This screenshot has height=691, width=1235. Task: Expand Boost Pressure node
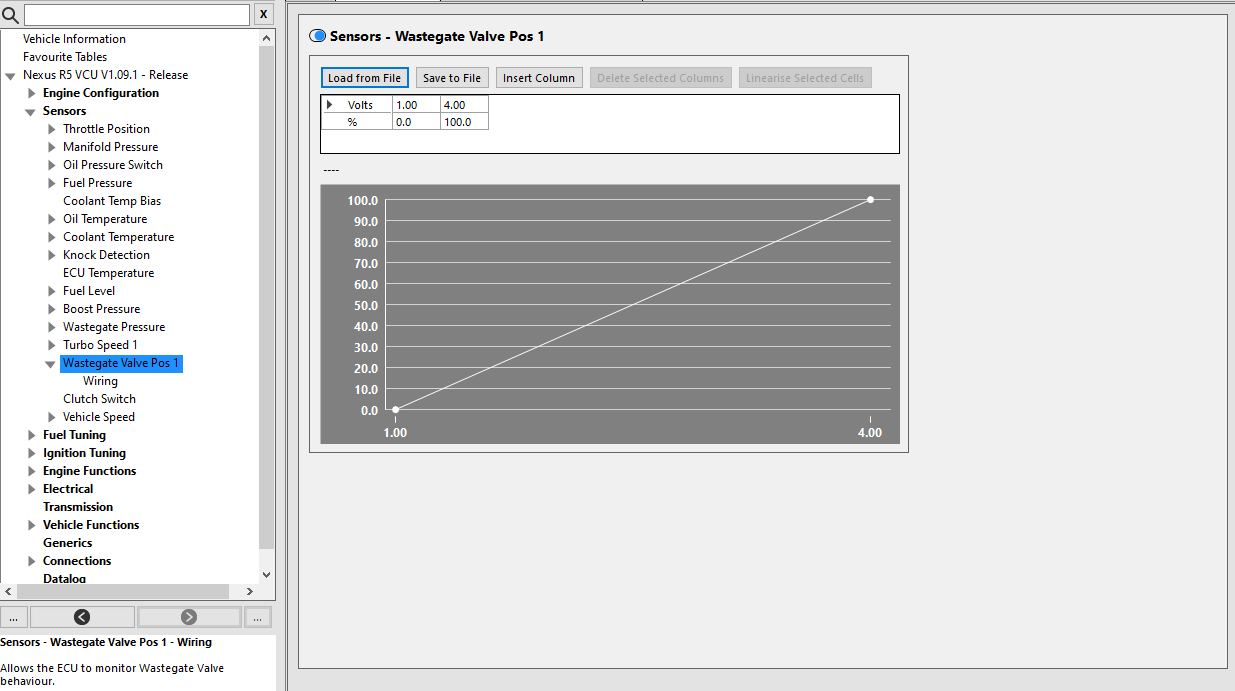pyautogui.click(x=52, y=309)
